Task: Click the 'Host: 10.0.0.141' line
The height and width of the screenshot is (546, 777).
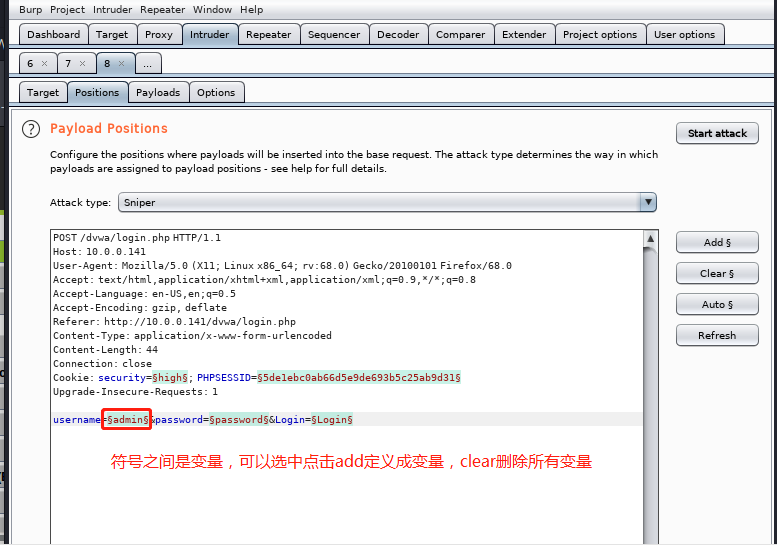Action: coord(100,252)
